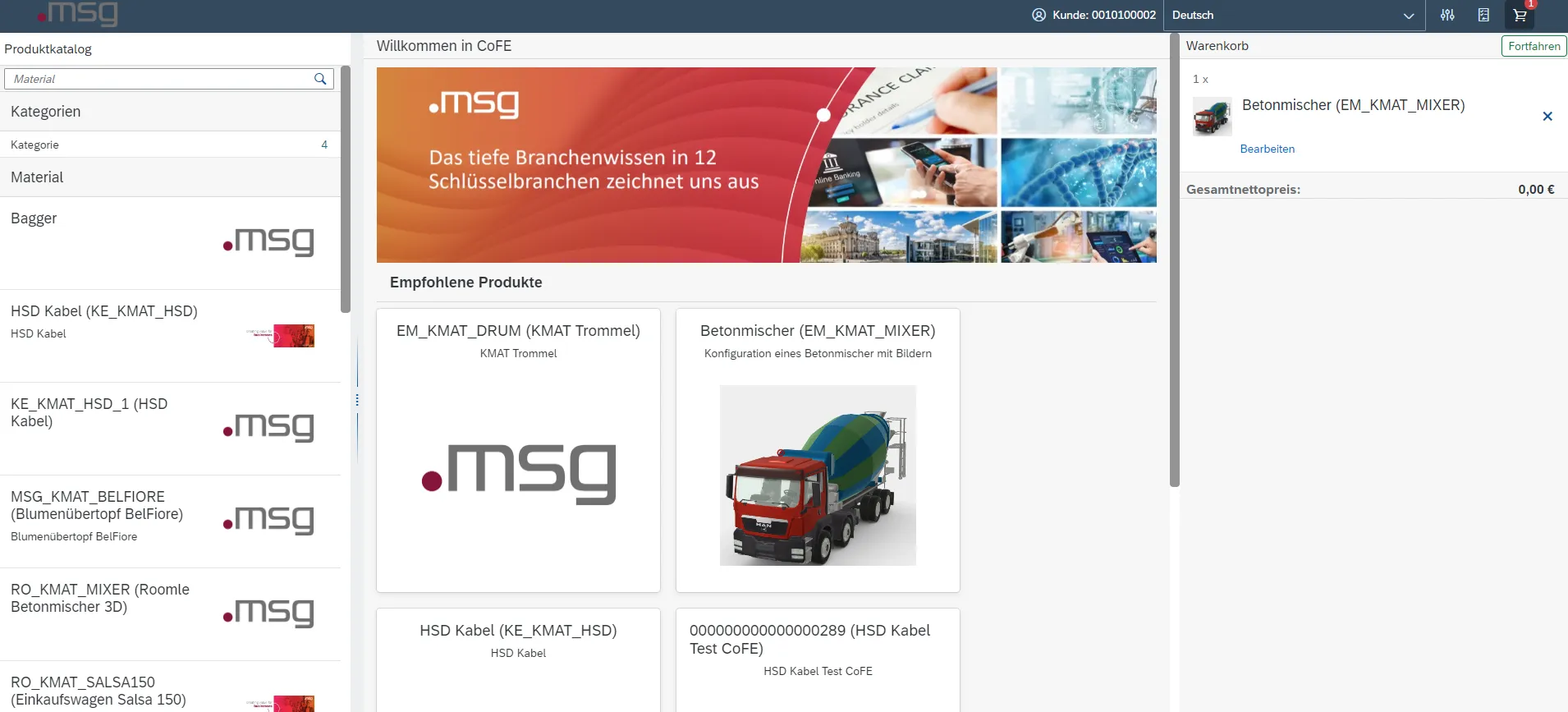Open the checklist document icon in header
This screenshot has height=712, width=1568.
point(1483,15)
